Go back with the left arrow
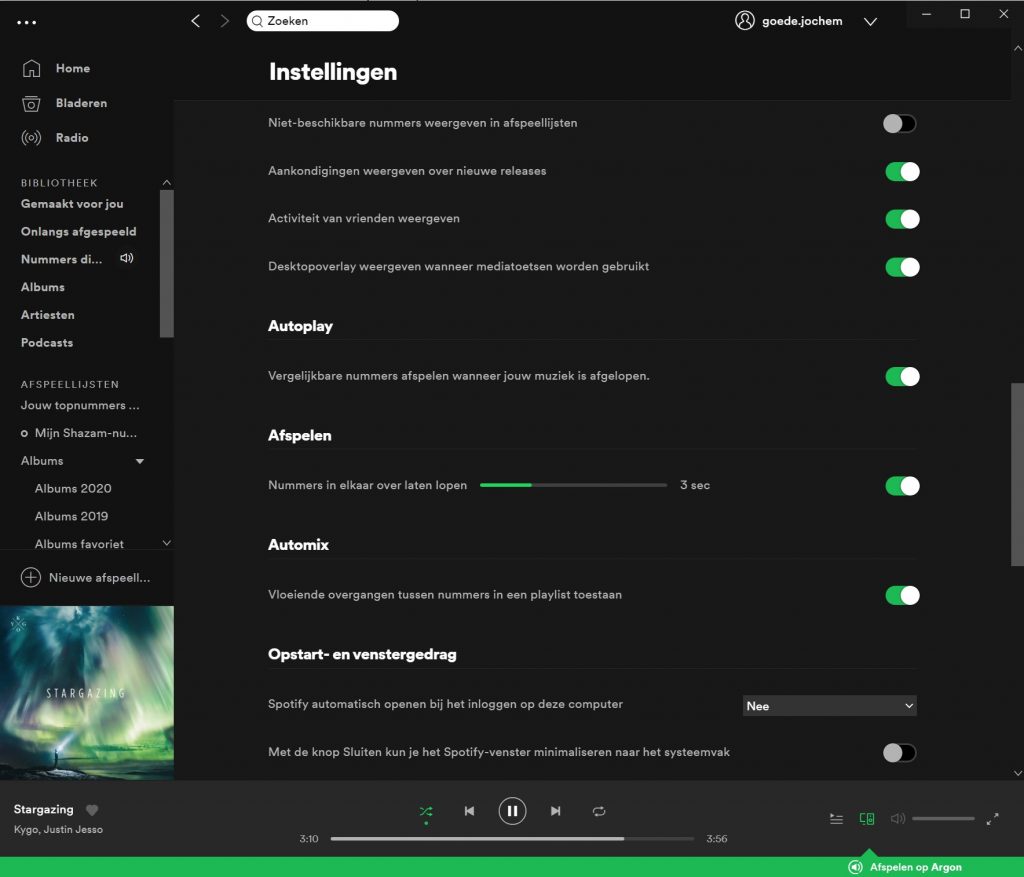Screen dimensions: 1024x877 coord(195,21)
